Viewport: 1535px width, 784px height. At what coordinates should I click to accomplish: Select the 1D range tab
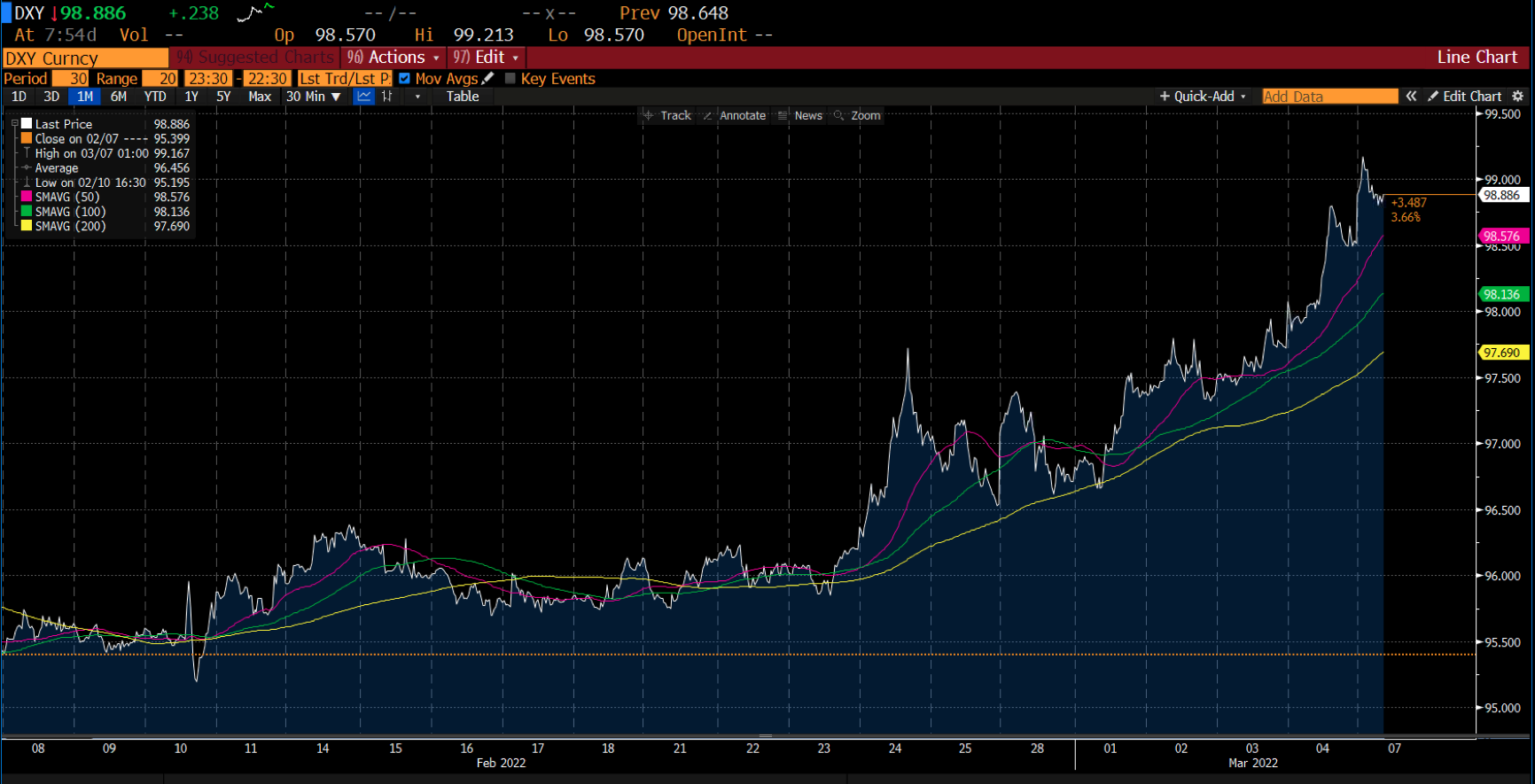(x=19, y=97)
